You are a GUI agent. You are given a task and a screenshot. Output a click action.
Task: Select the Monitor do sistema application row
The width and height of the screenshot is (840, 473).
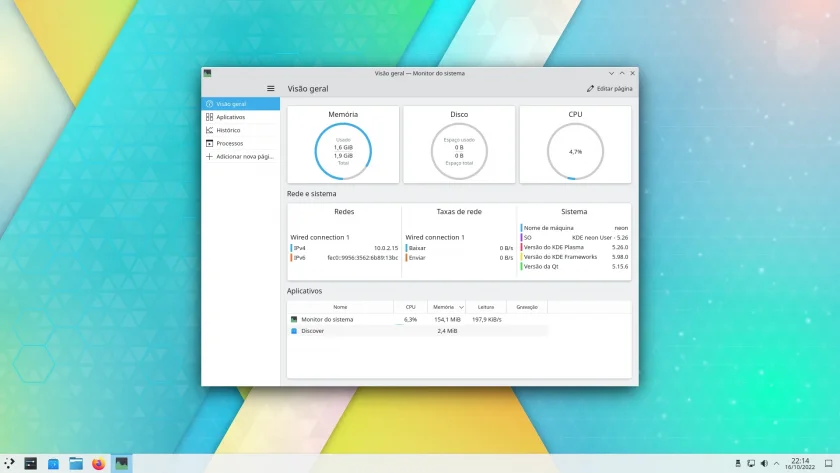(417, 319)
